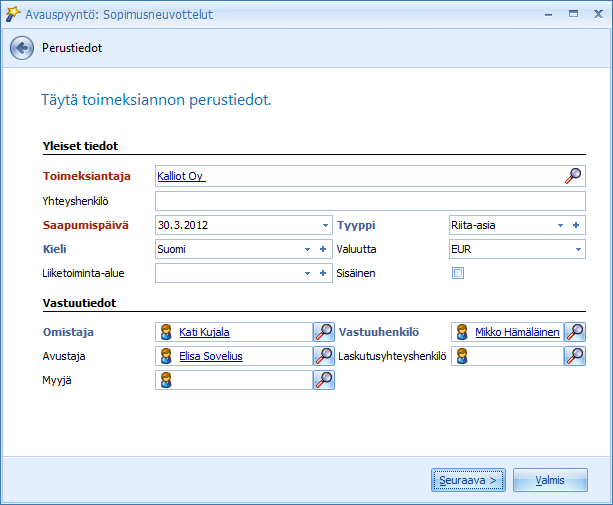Click the Valmis button
Image resolution: width=613 pixels, height=505 pixels.
pos(550,480)
